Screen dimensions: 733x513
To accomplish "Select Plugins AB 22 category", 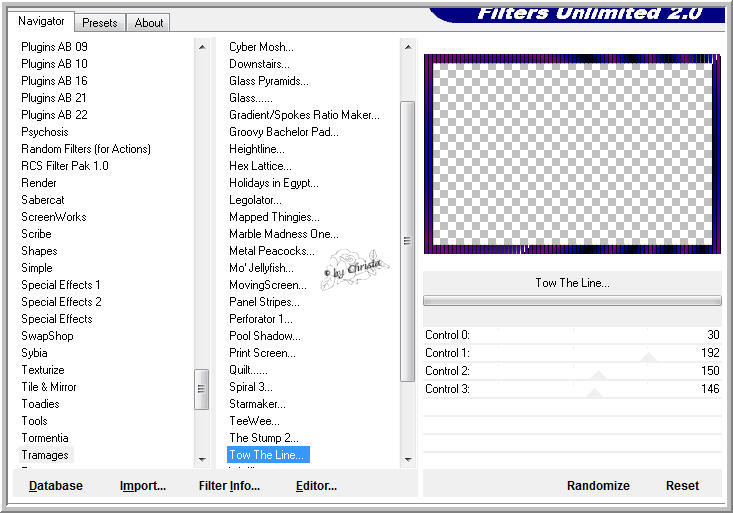I will click(x=54, y=115).
